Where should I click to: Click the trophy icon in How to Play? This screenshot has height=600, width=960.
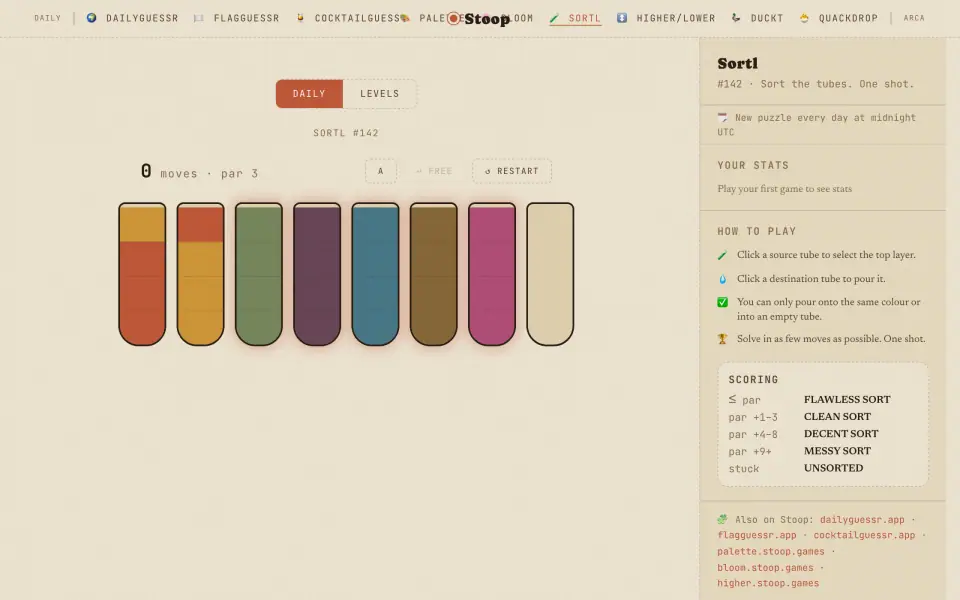pyautogui.click(x=722, y=339)
